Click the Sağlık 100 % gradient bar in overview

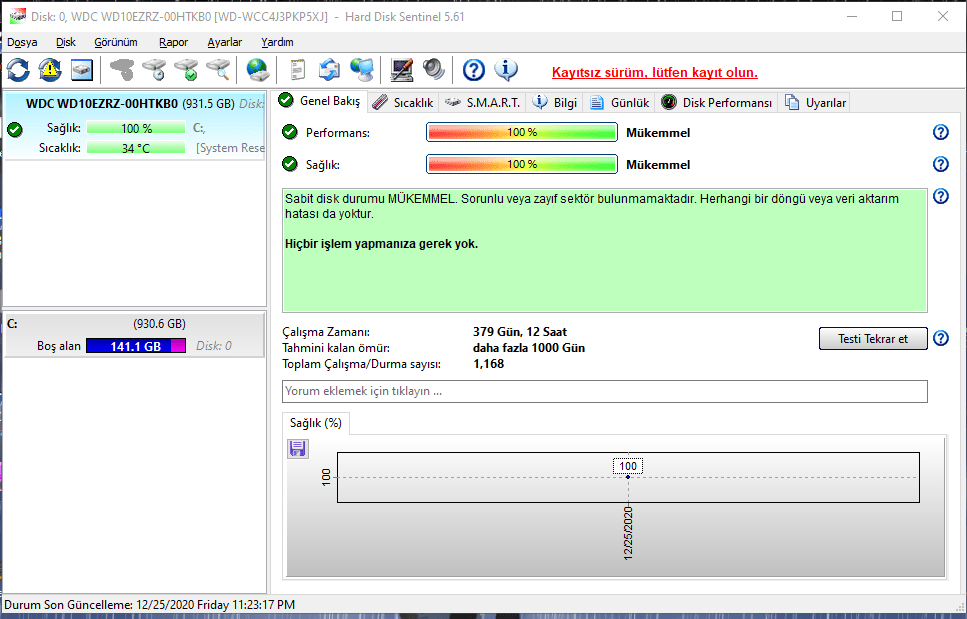[x=522, y=164]
